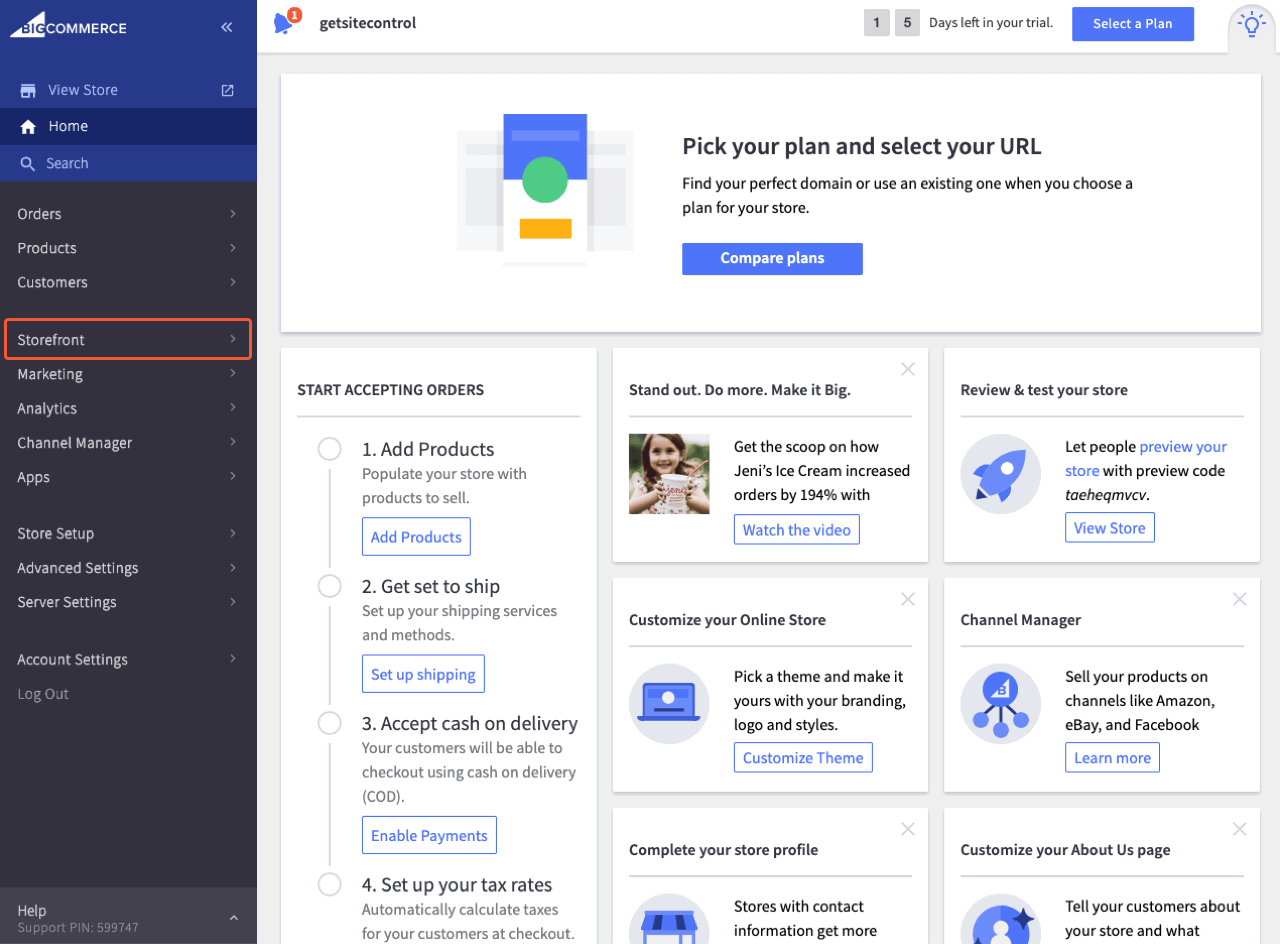Screen dimensions: 1280x944
Task: Click the View Store button in review card
Action: (1110, 528)
